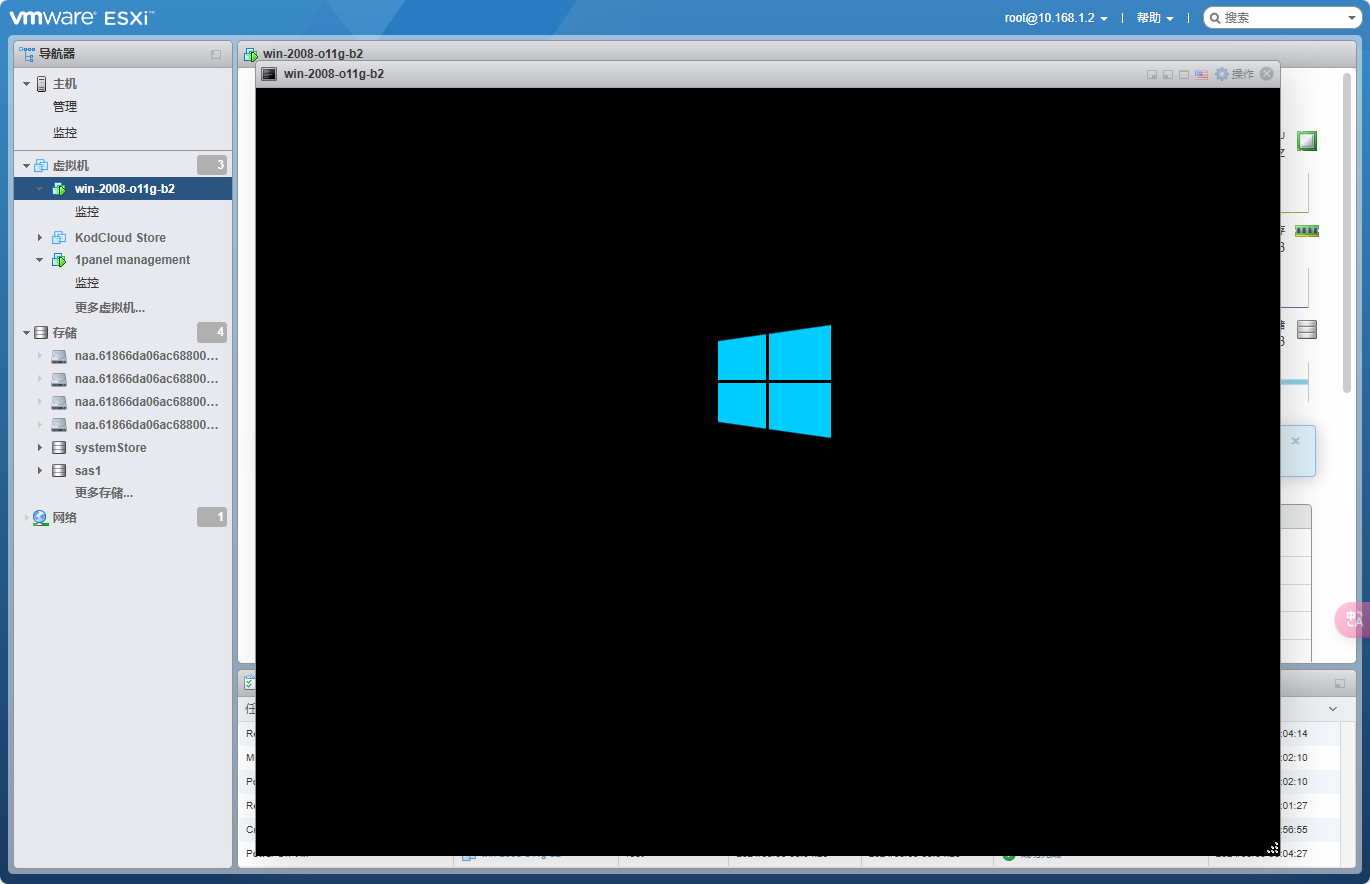Collapse the win-2008-o11g-b2 tree node
The width and height of the screenshot is (1370, 884).
pos(40,189)
